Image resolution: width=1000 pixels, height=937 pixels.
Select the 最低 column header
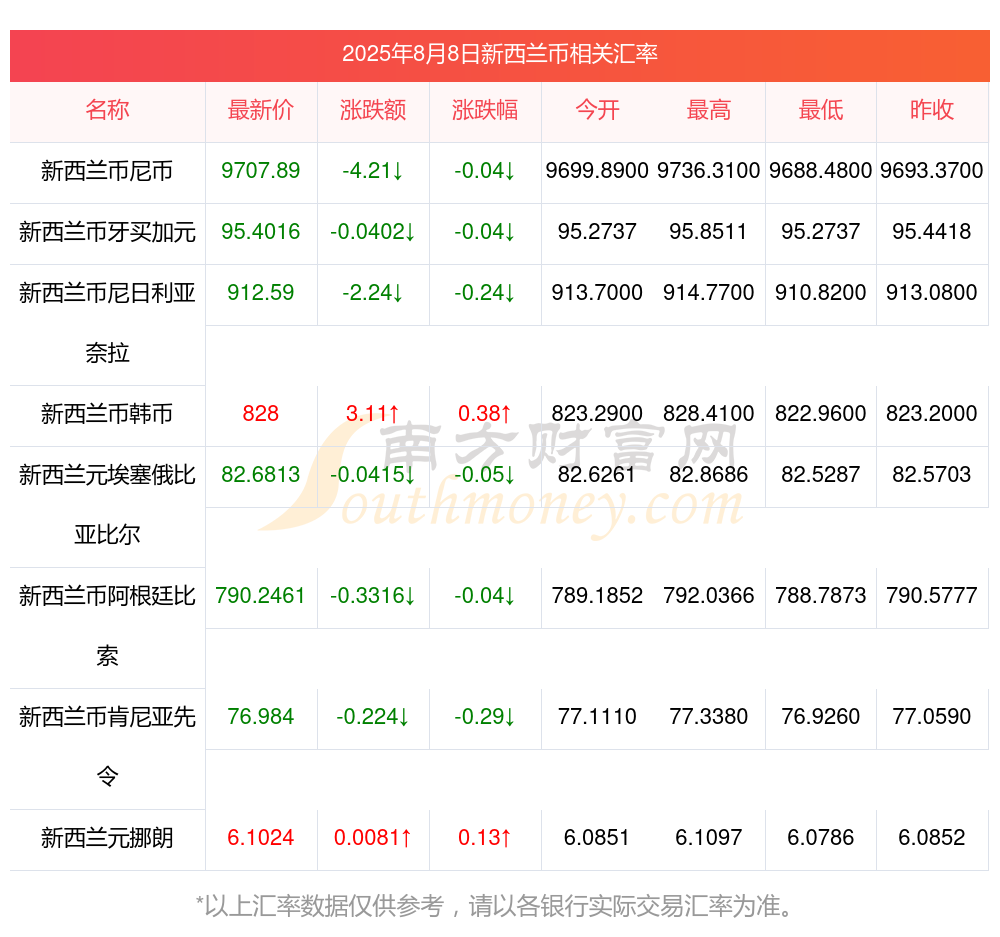click(x=821, y=110)
